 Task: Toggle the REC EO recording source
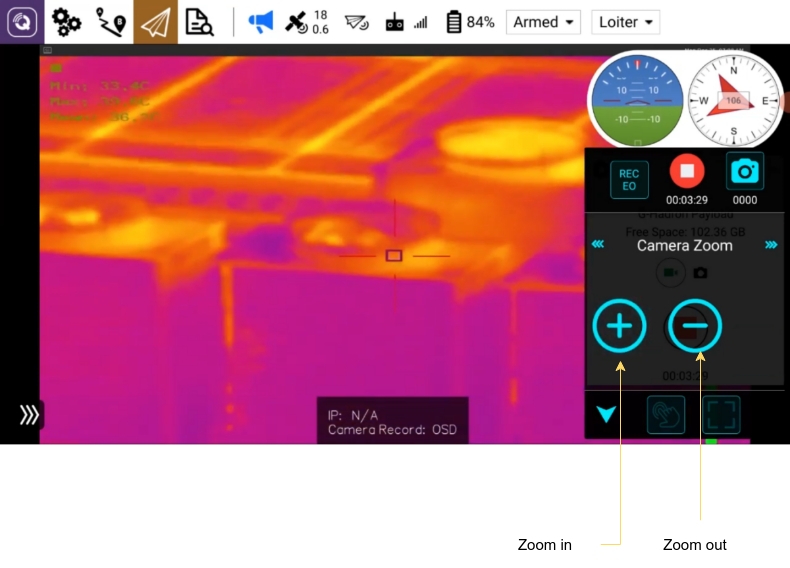pos(629,180)
